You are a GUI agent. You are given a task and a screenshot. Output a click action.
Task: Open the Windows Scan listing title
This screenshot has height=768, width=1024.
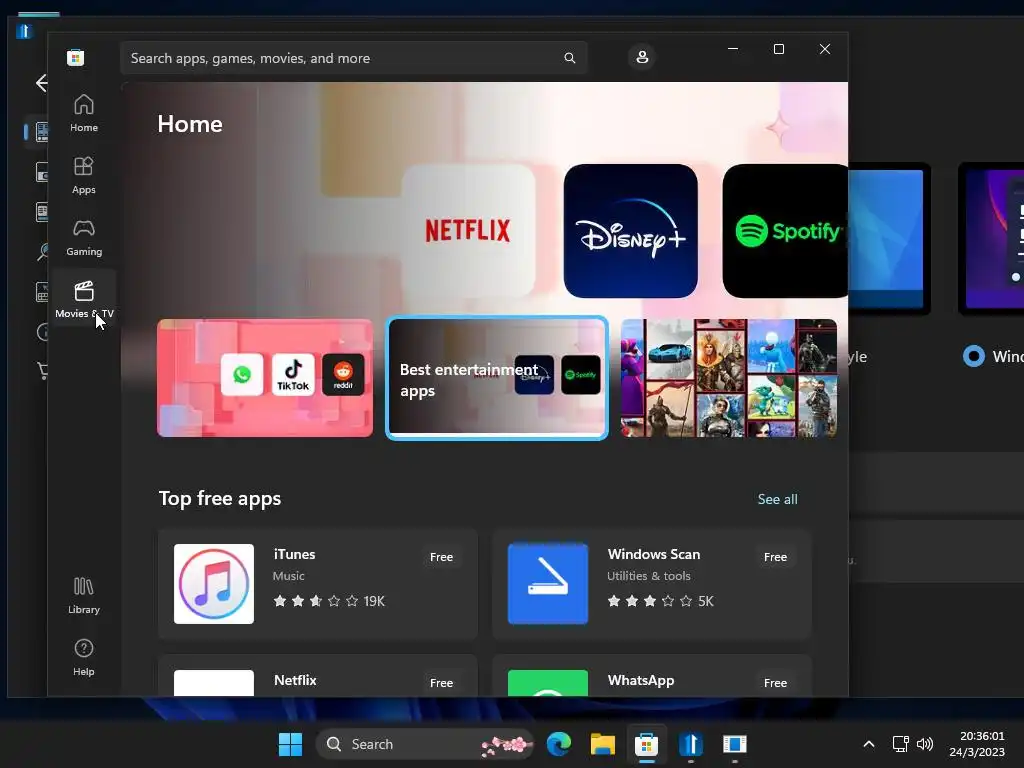point(654,554)
